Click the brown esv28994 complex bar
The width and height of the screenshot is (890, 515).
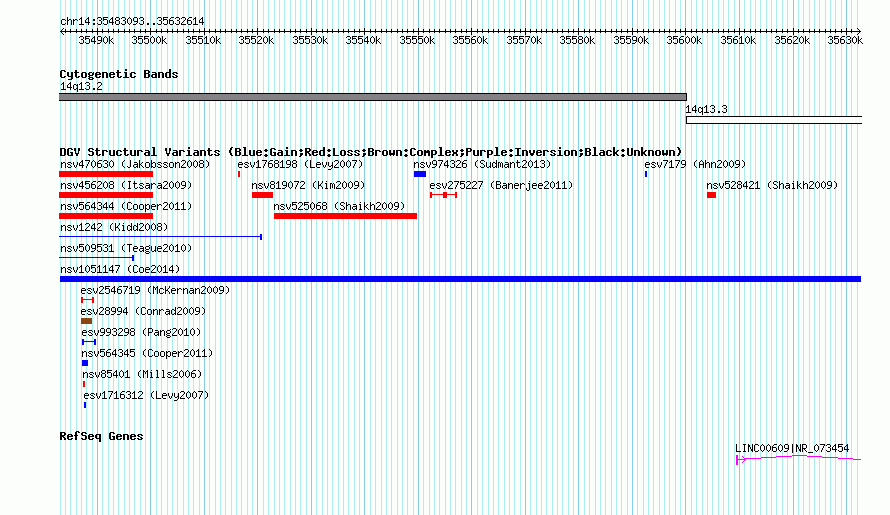click(86, 321)
